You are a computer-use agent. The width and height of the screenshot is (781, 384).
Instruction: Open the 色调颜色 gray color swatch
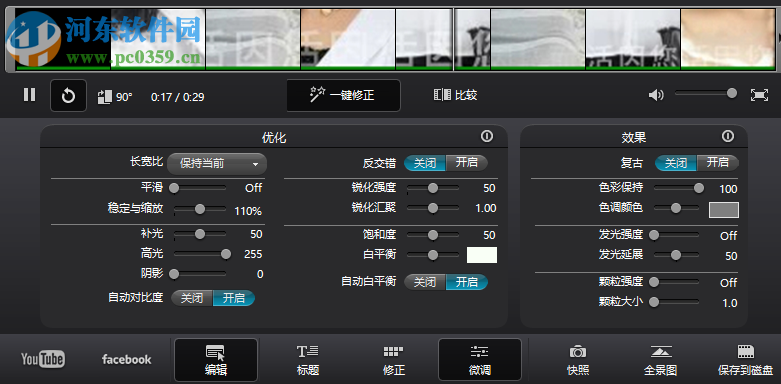pos(724,210)
